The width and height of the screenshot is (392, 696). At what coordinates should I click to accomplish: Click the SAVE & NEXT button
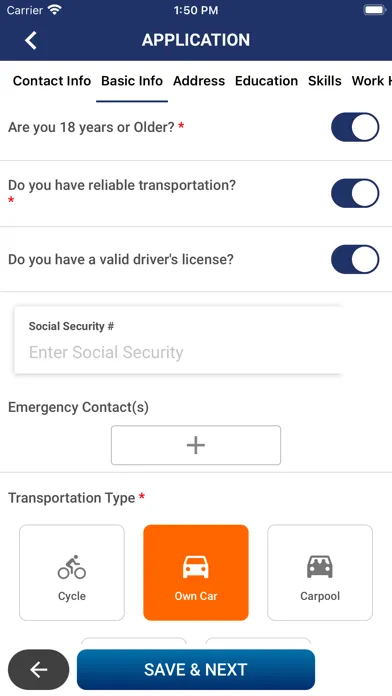coord(196,669)
